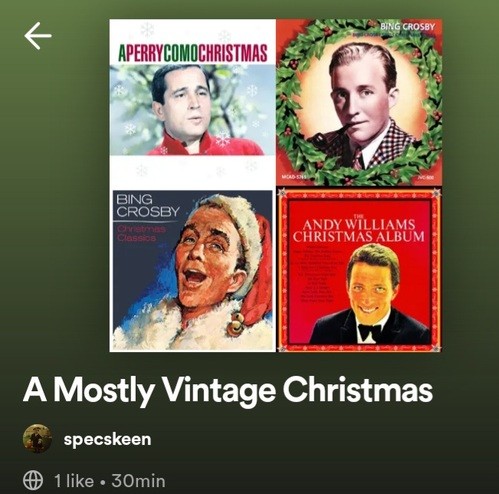The image size is (499, 494).
Task: Open specskeen's profile avatar
Action: point(37,438)
